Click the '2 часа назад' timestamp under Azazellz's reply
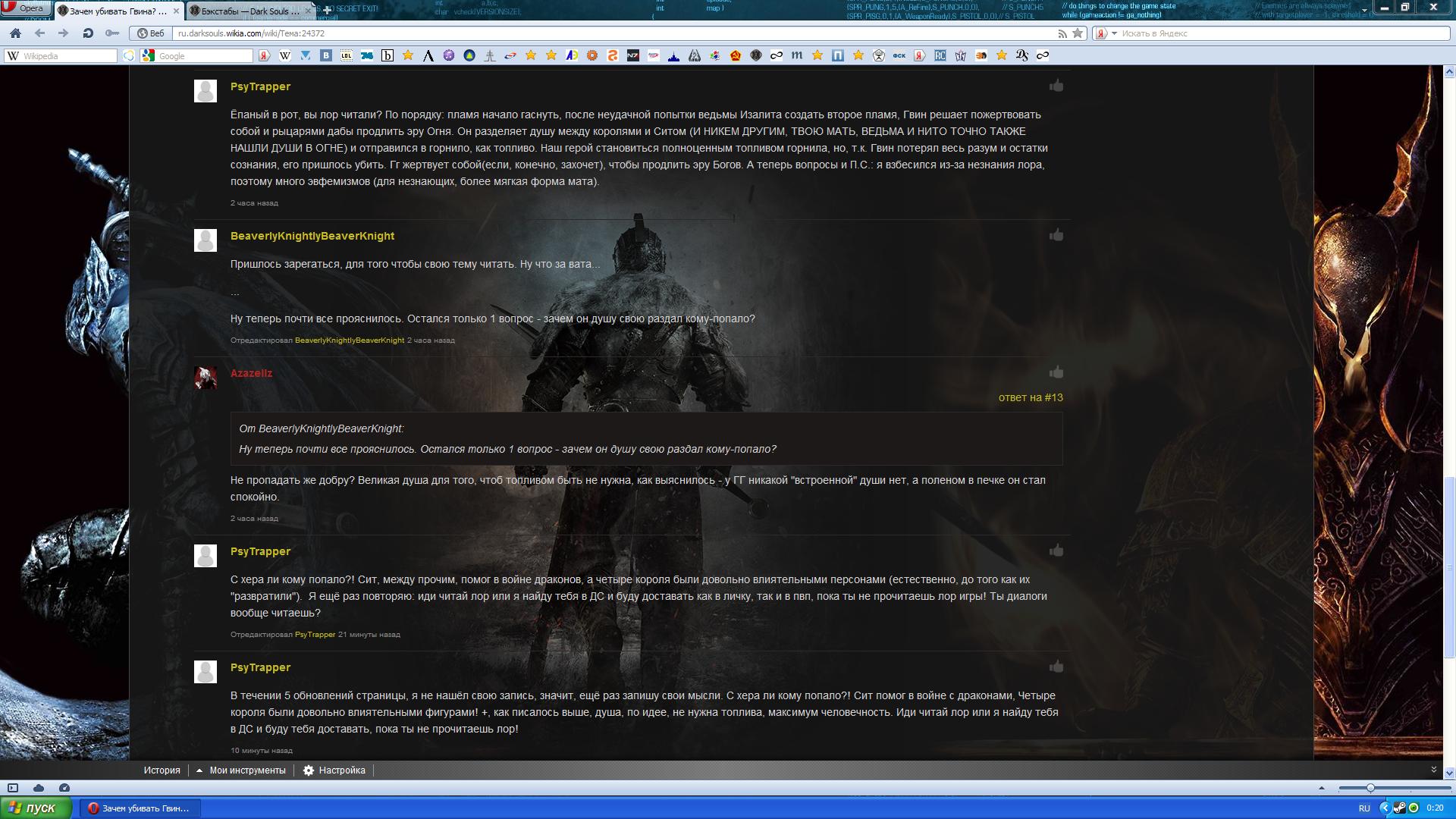This screenshot has width=1456, height=819. pos(254,519)
